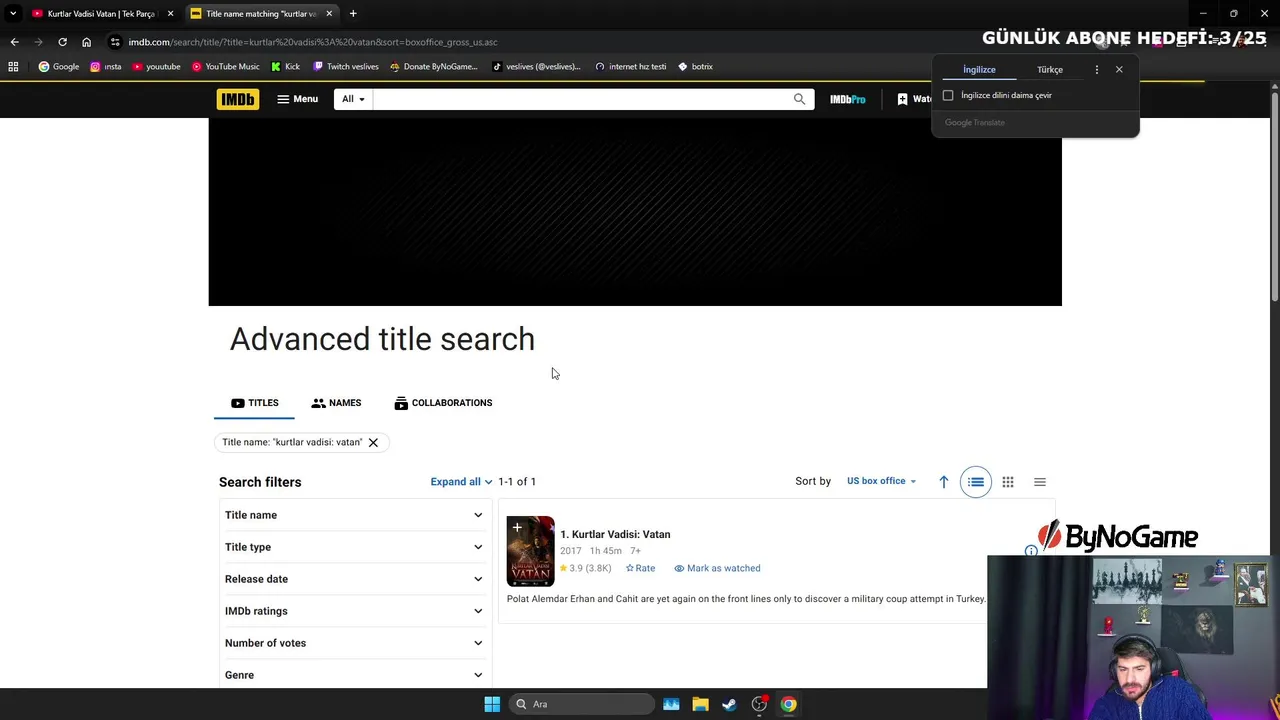Select the detailed list view icon
The height and width of the screenshot is (720, 1280).
[976, 482]
